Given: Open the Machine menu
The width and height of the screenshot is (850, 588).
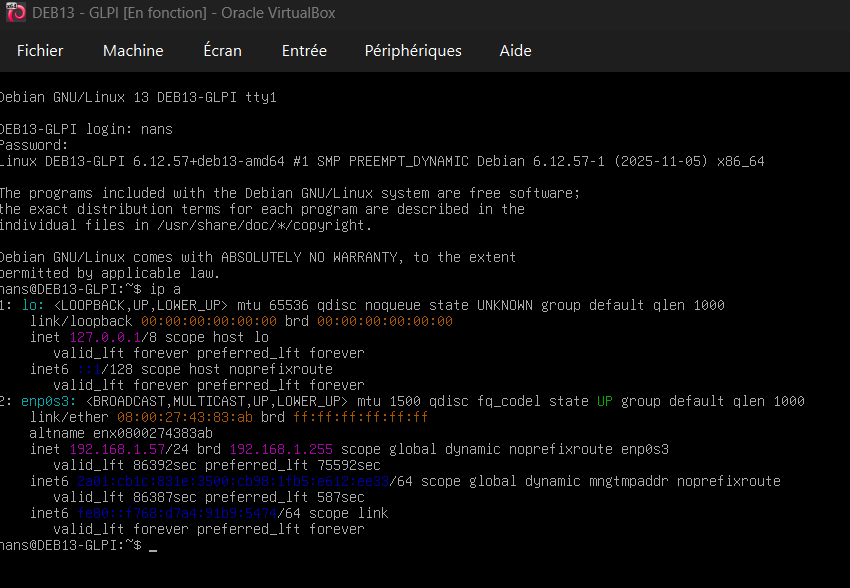Looking at the screenshot, I should coord(133,50).
